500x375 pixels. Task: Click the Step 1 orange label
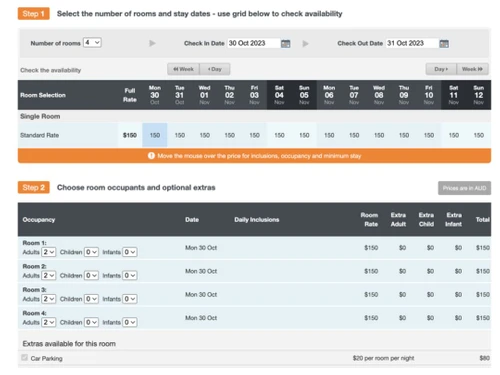tap(34, 14)
